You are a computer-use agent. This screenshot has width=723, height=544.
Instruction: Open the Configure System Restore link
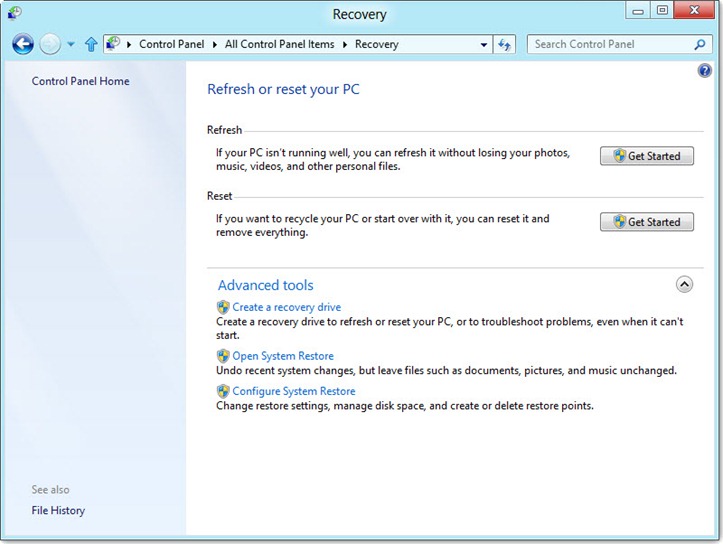[x=293, y=391]
